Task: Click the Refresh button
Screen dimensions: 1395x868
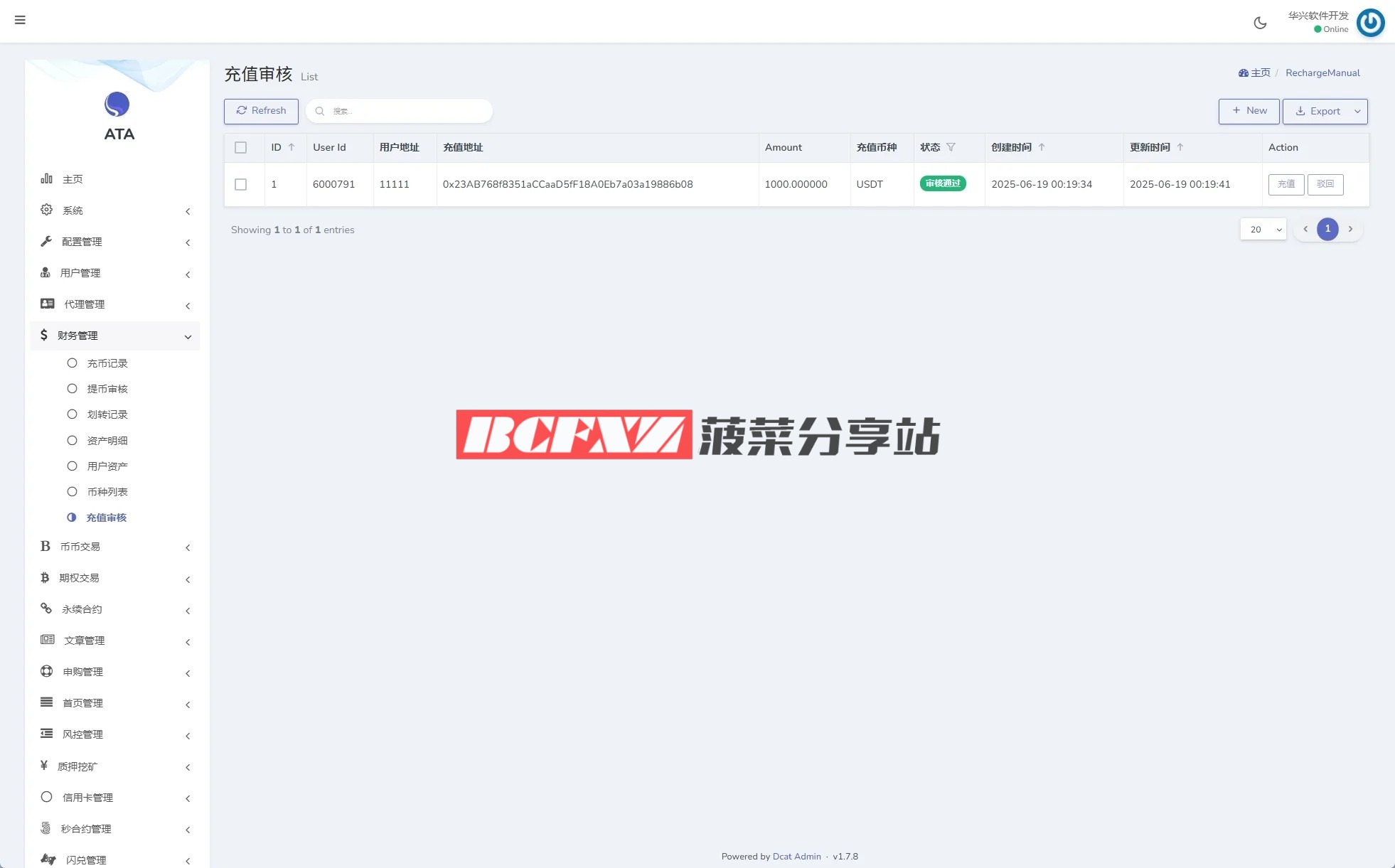Action: tap(261, 111)
